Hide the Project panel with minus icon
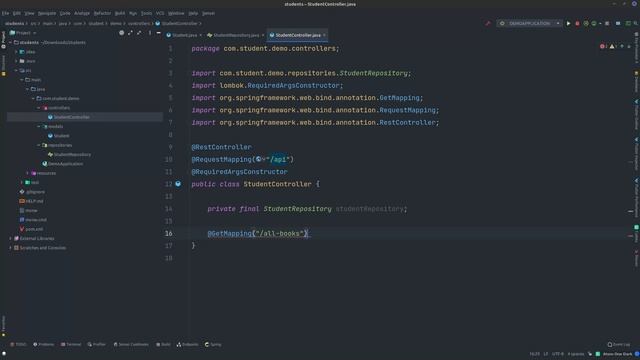This screenshot has width=640, height=360. (158, 33)
